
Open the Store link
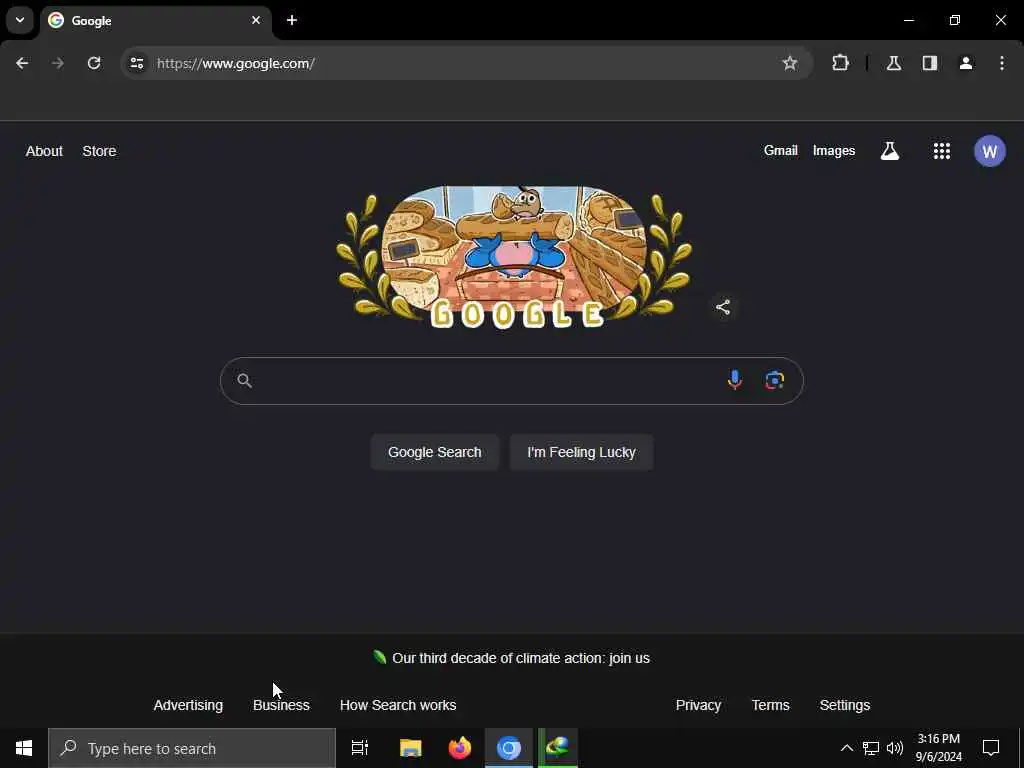pyautogui.click(x=99, y=151)
